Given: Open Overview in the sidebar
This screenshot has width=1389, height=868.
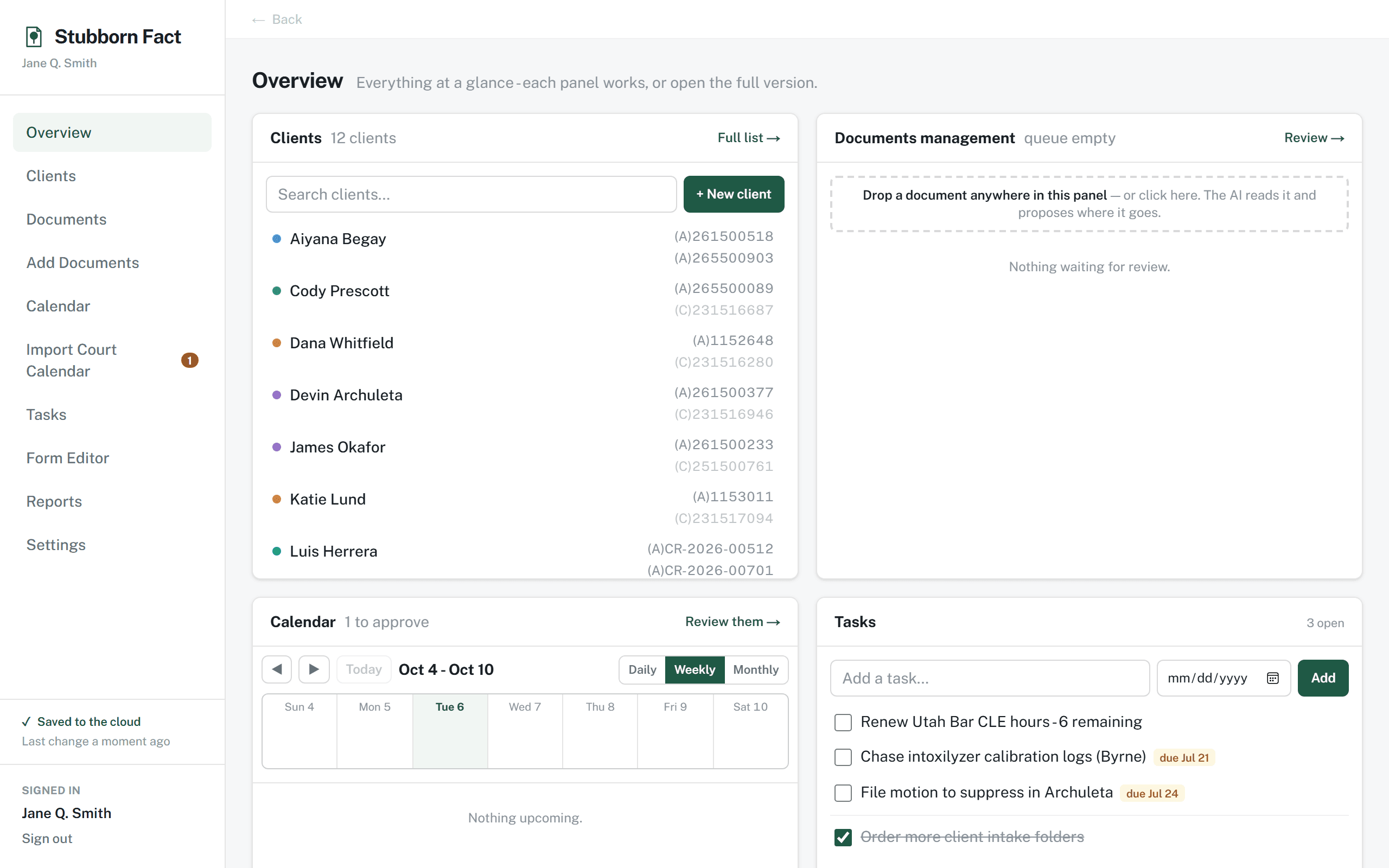Looking at the screenshot, I should pos(112,132).
